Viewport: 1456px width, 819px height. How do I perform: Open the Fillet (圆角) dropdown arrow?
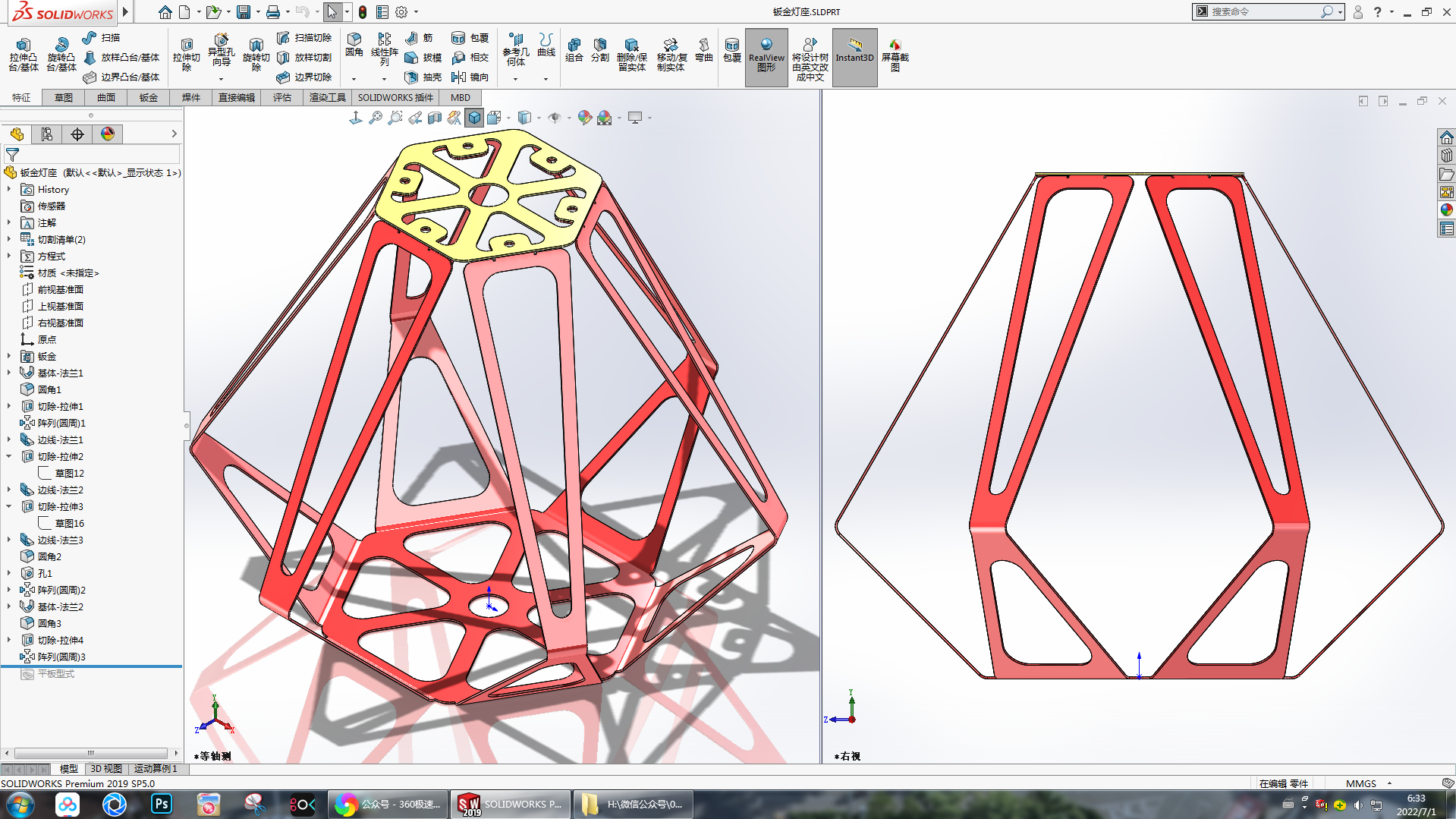point(354,79)
